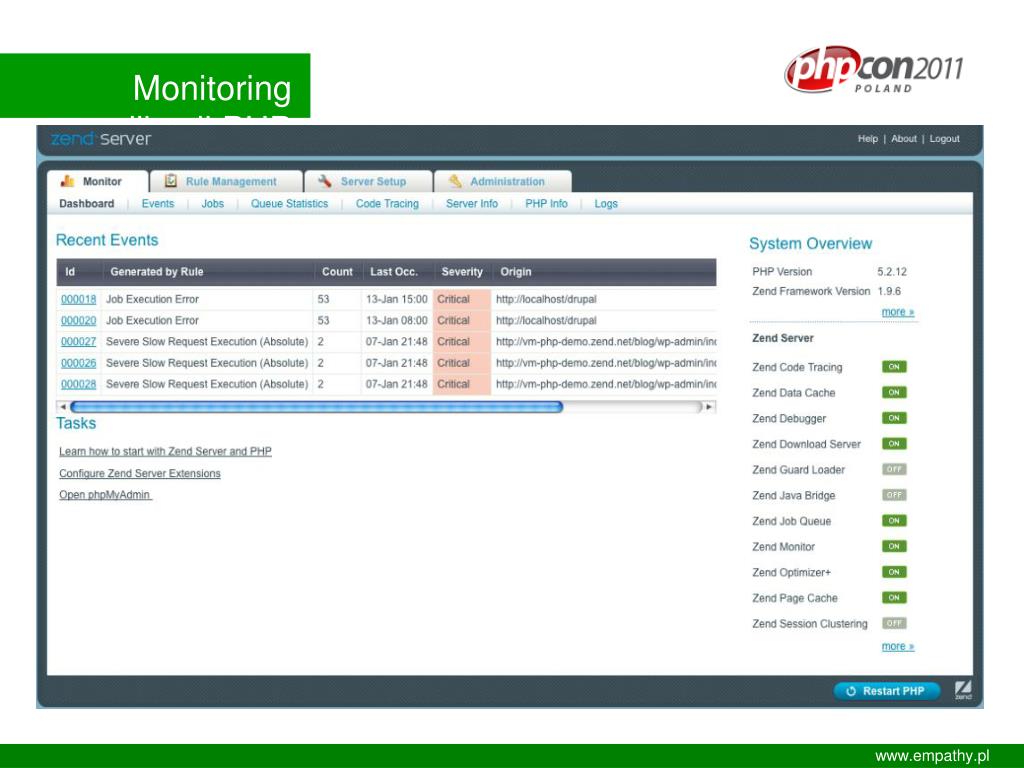Open the Rule Management tab

(x=226, y=182)
